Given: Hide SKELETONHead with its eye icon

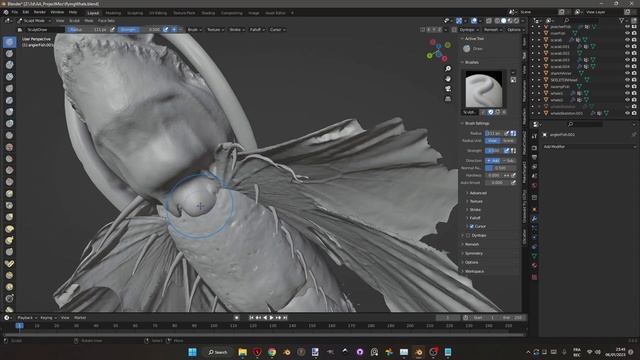Looking at the screenshot, I should click(627, 80).
